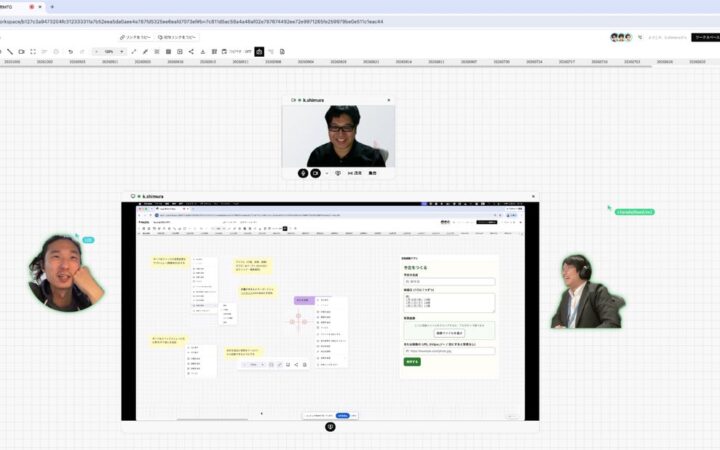Select the dashed frame selection tool

33,52
